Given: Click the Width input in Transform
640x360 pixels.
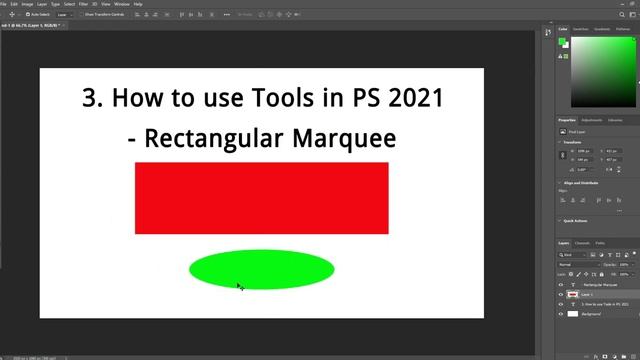Looking at the screenshot, I should click(584, 151).
